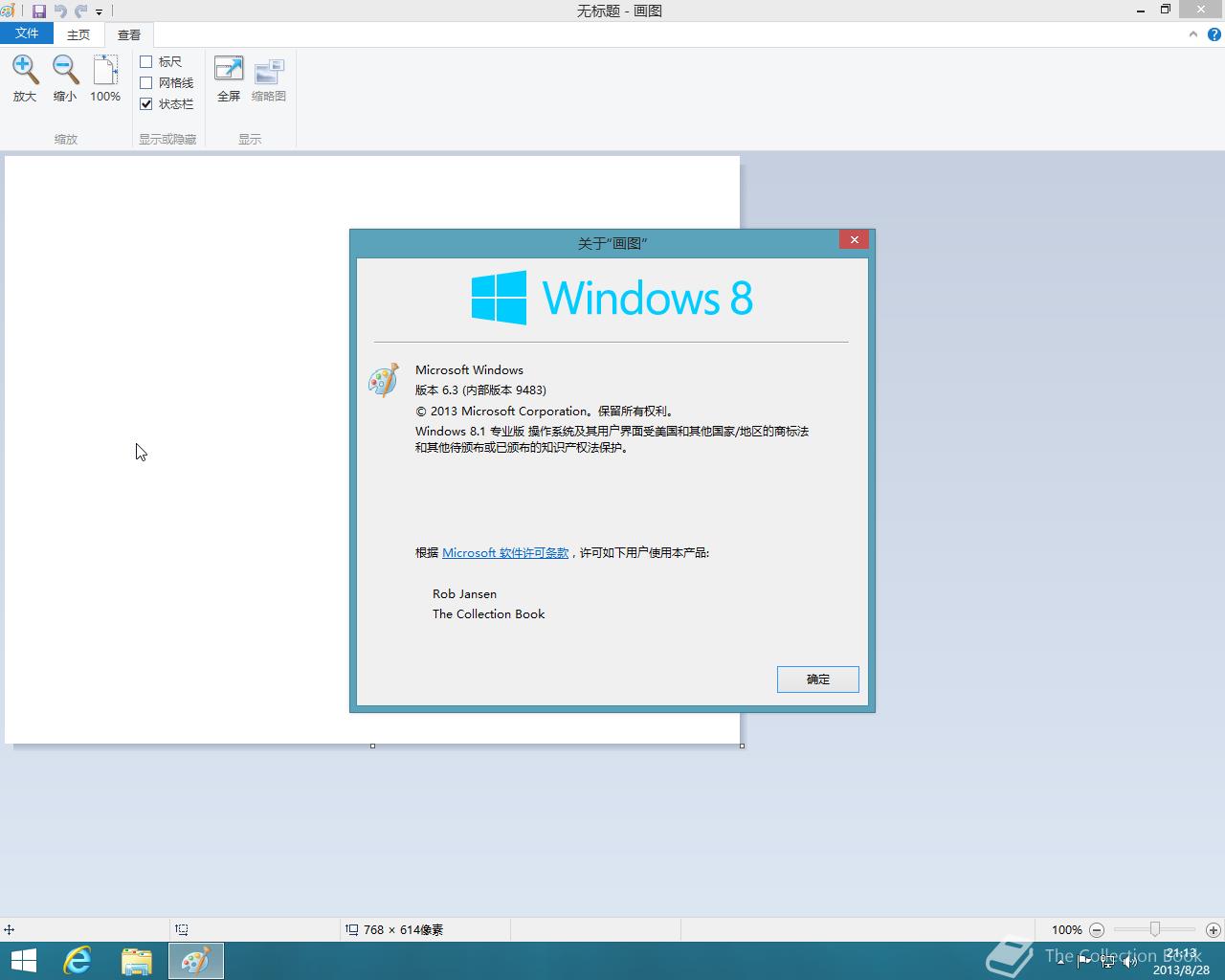Redo with the quick access toolbar arrow
This screenshot has height=980, width=1225.
coord(80,11)
